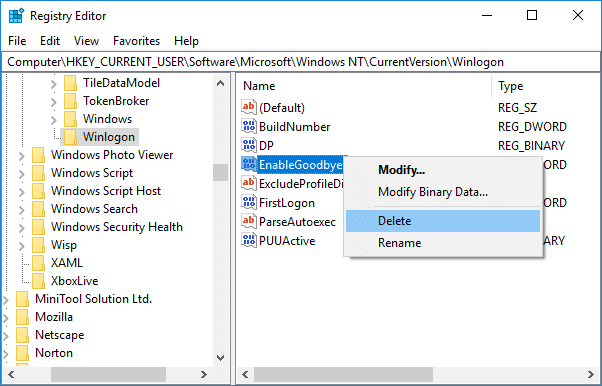Click the Norton folder icon
The height and width of the screenshot is (386, 602).
(x=22, y=353)
